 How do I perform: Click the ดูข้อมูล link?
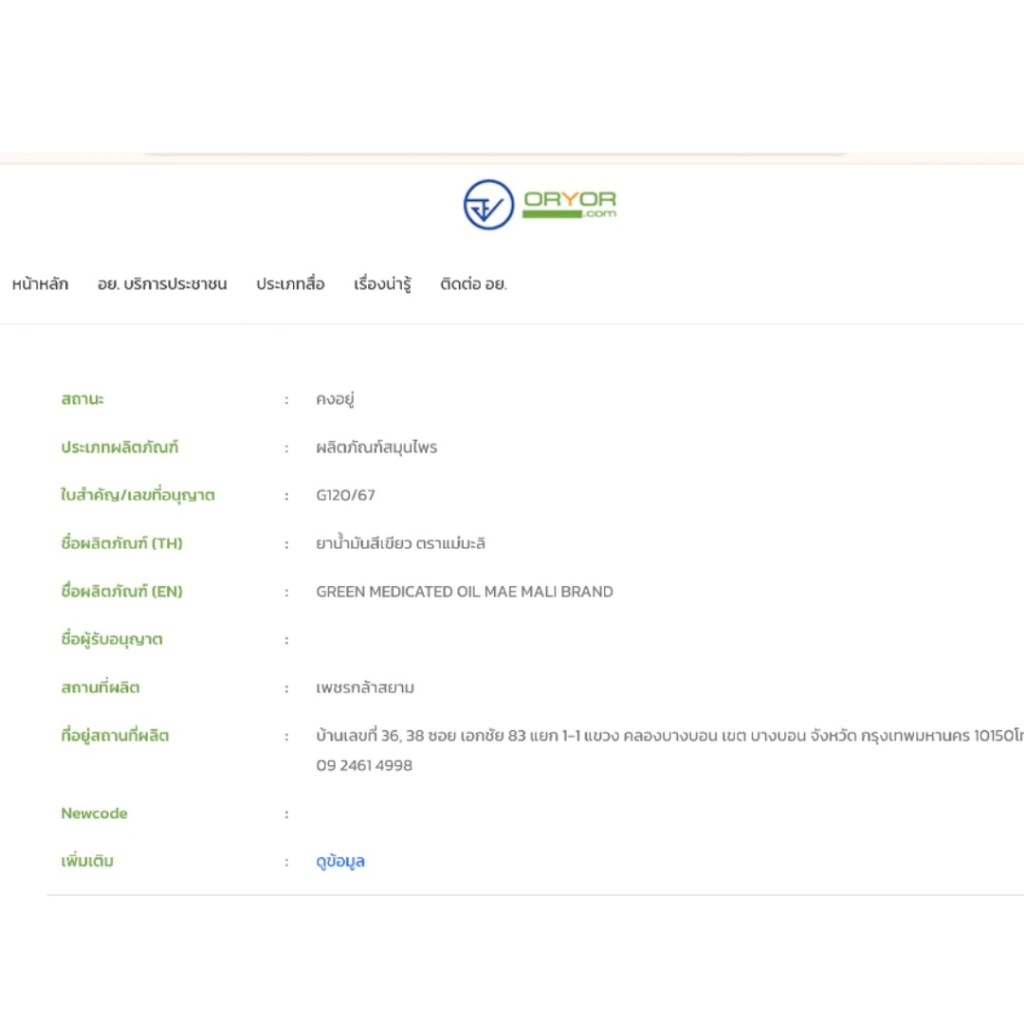coord(340,861)
